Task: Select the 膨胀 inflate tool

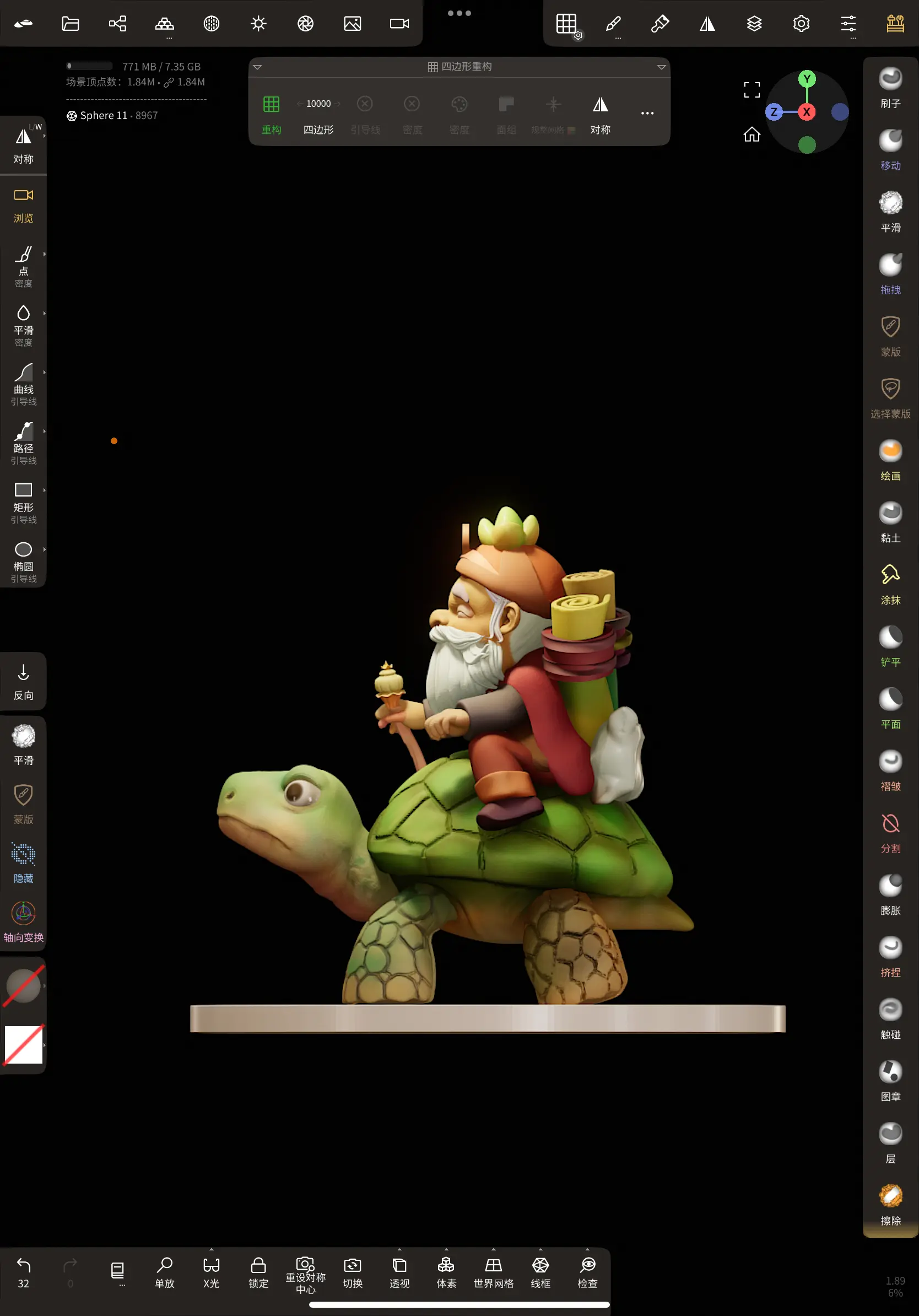Action: point(890,895)
